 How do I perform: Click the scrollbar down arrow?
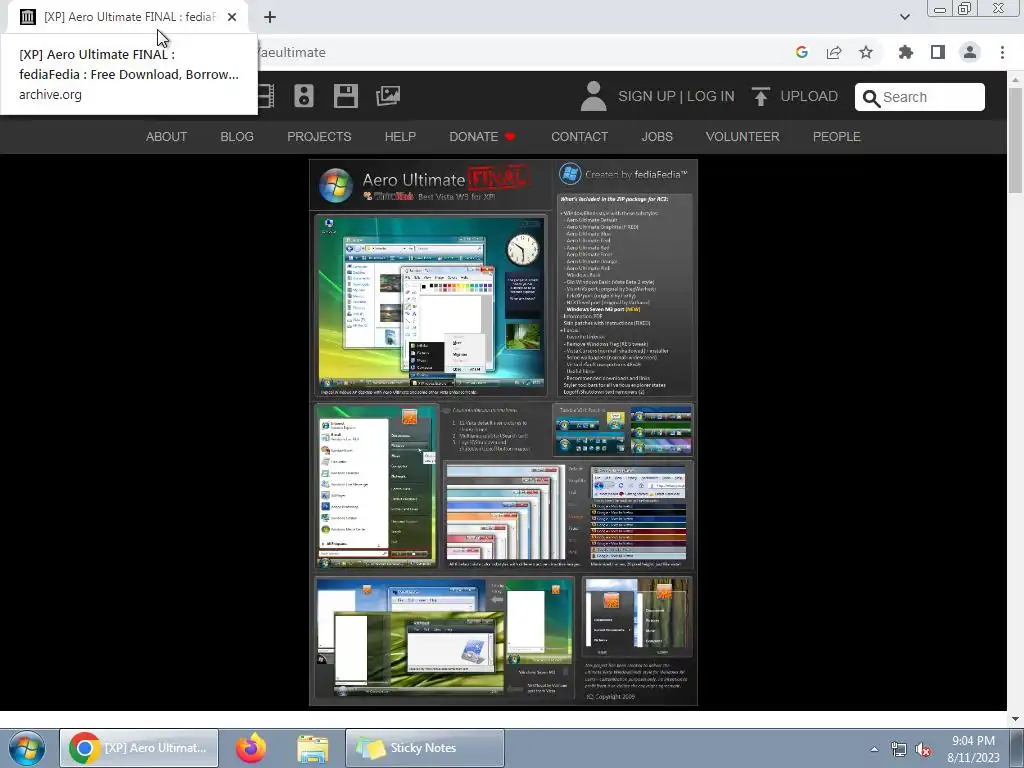[x=1016, y=718]
